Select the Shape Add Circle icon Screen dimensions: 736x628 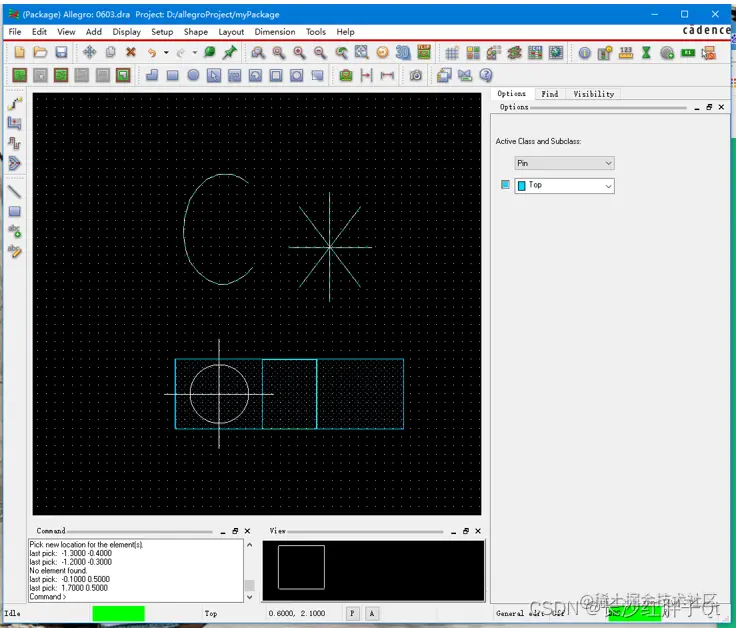tap(193, 75)
